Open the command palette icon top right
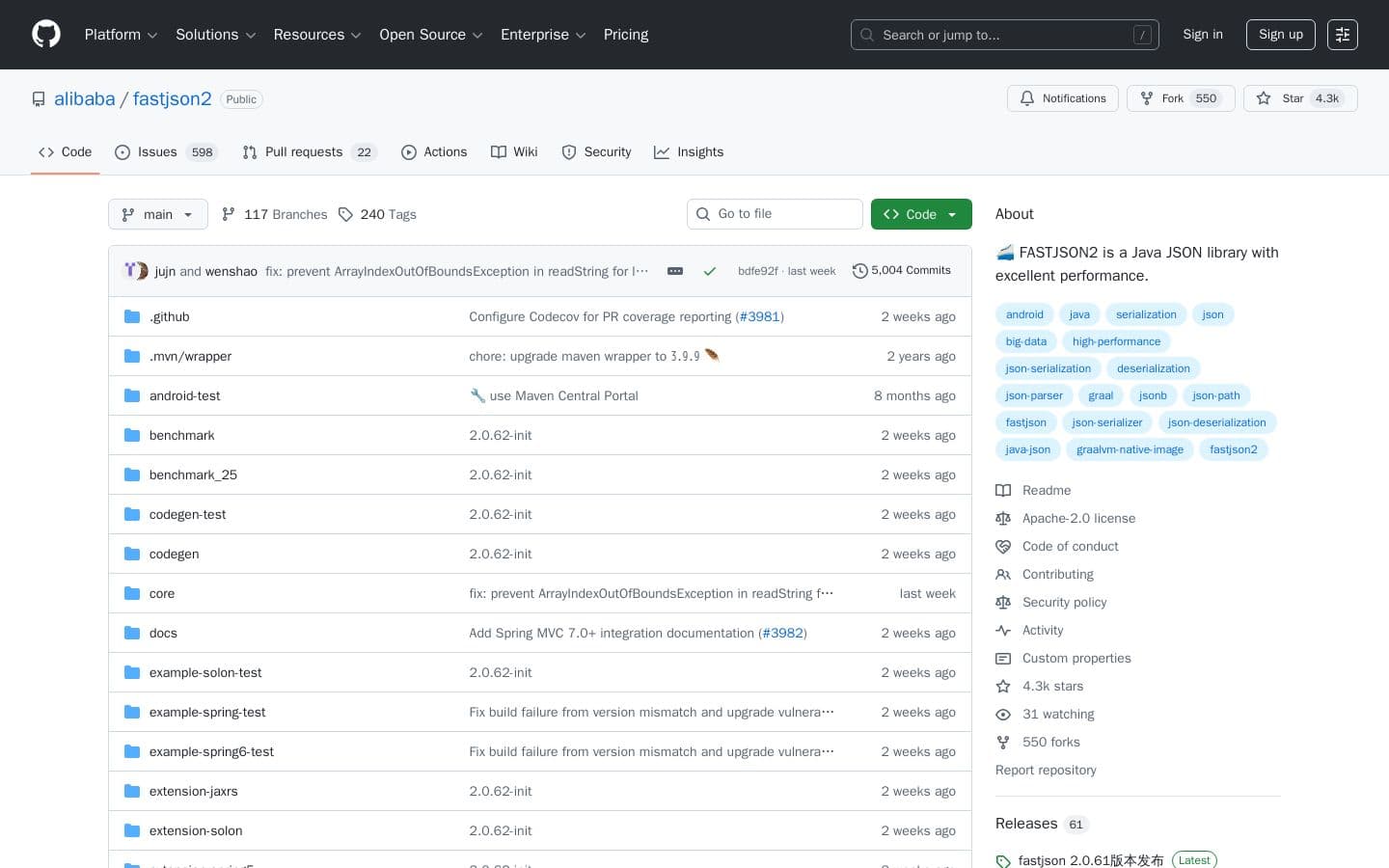This screenshot has height=868, width=1389. (1343, 35)
